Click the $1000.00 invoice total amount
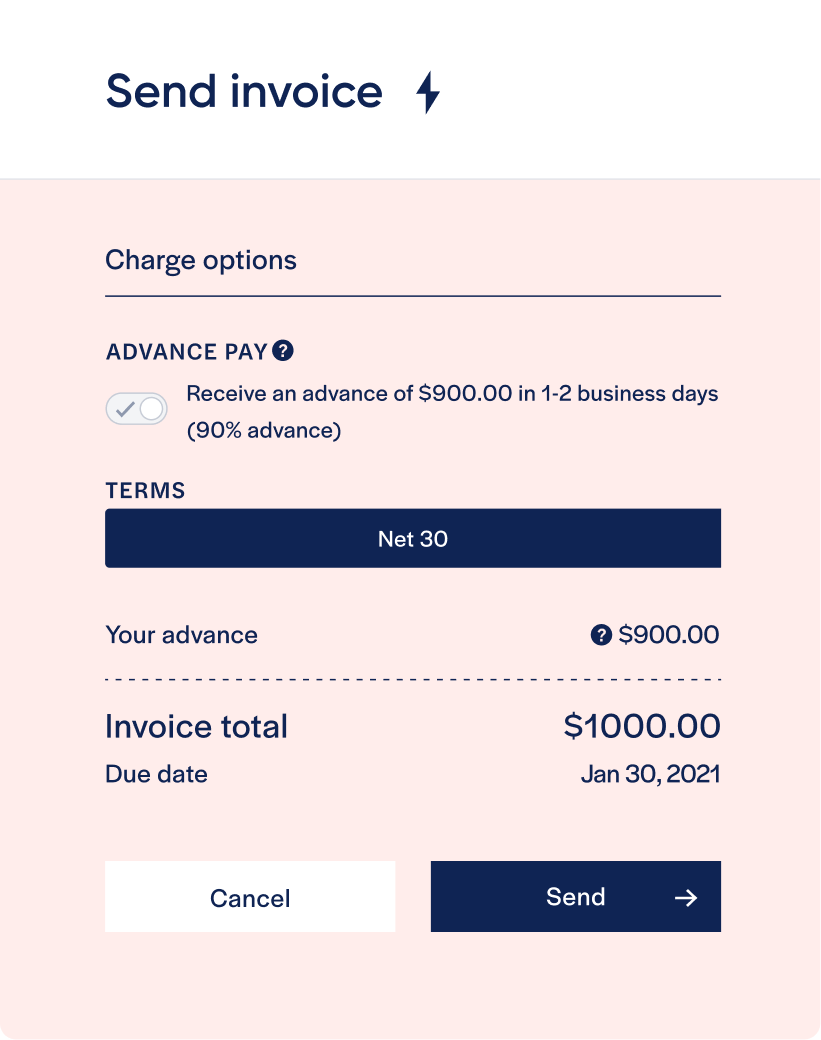The height and width of the screenshot is (1040, 821). tap(642, 726)
